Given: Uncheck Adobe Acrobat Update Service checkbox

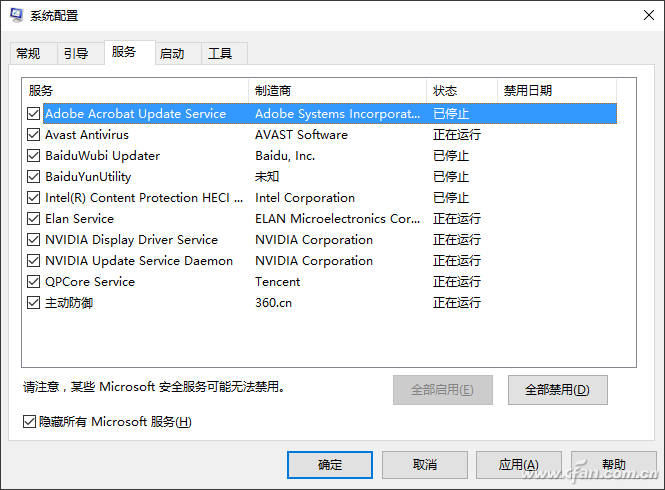Looking at the screenshot, I should click(x=35, y=114).
